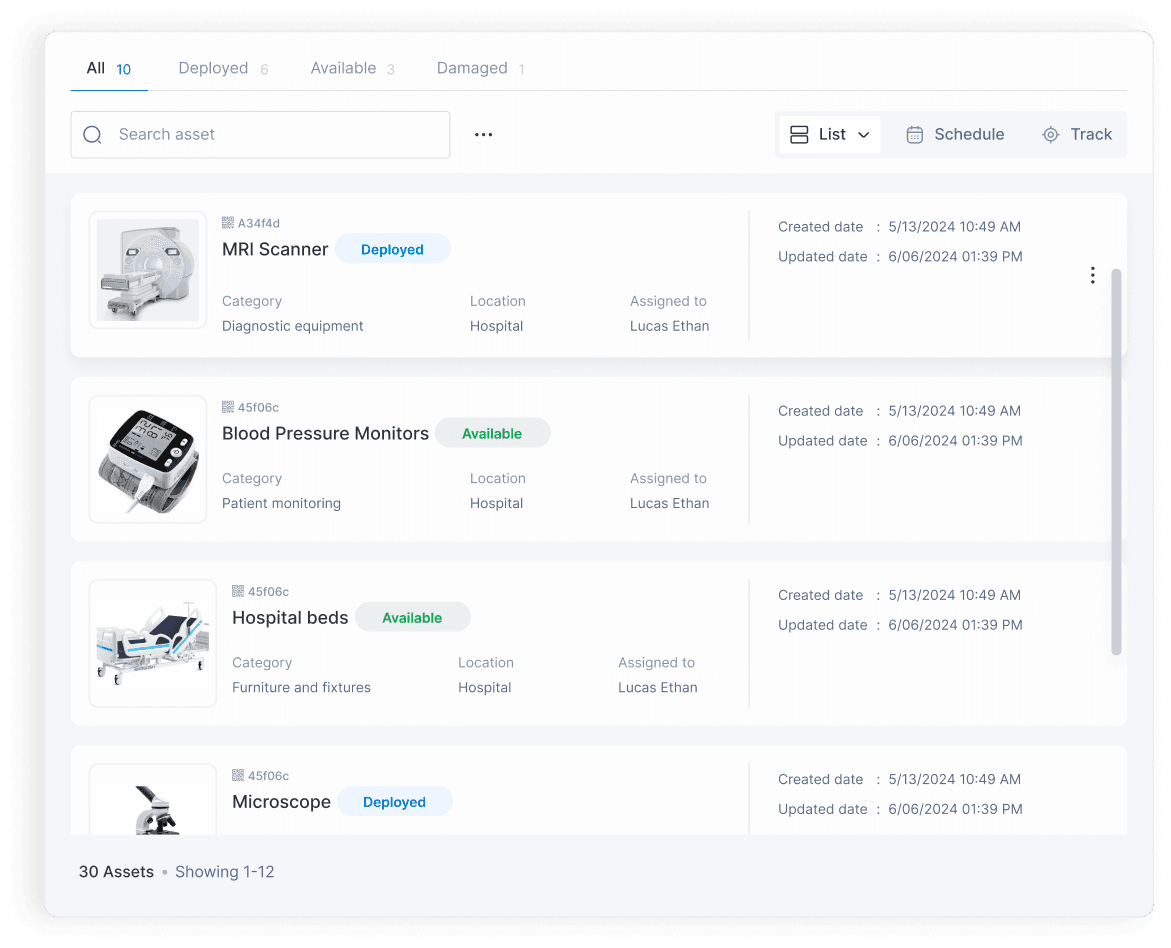Click the search magnifier icon

coord(92,134)
